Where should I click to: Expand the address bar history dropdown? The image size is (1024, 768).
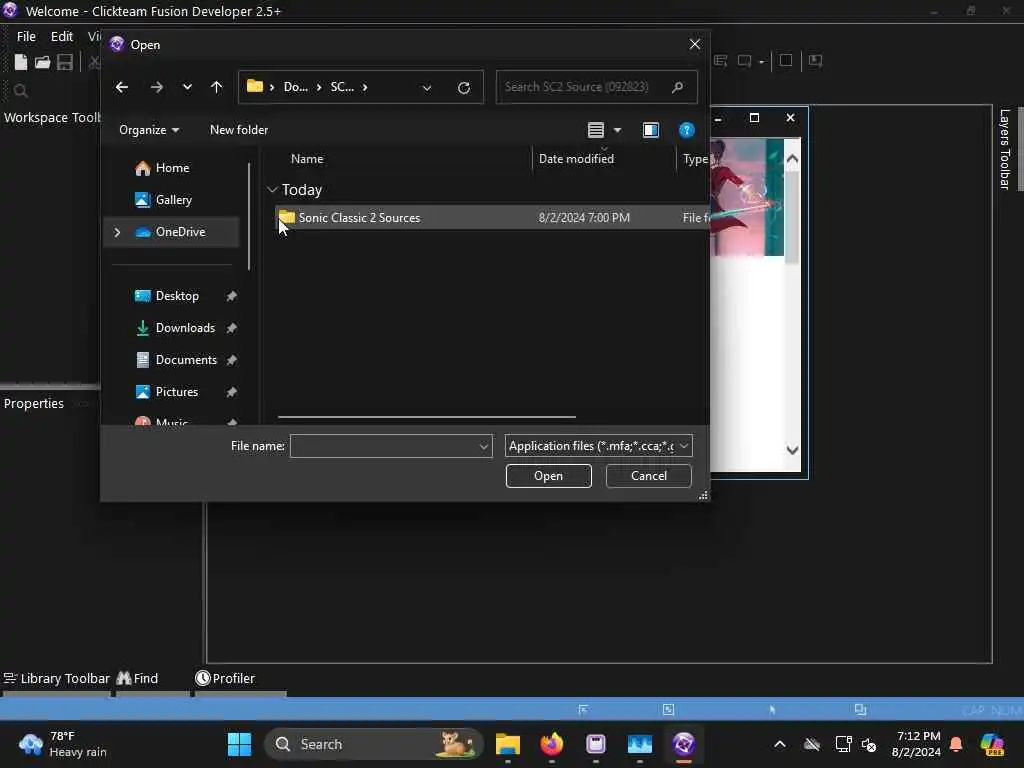pos(426,88)
